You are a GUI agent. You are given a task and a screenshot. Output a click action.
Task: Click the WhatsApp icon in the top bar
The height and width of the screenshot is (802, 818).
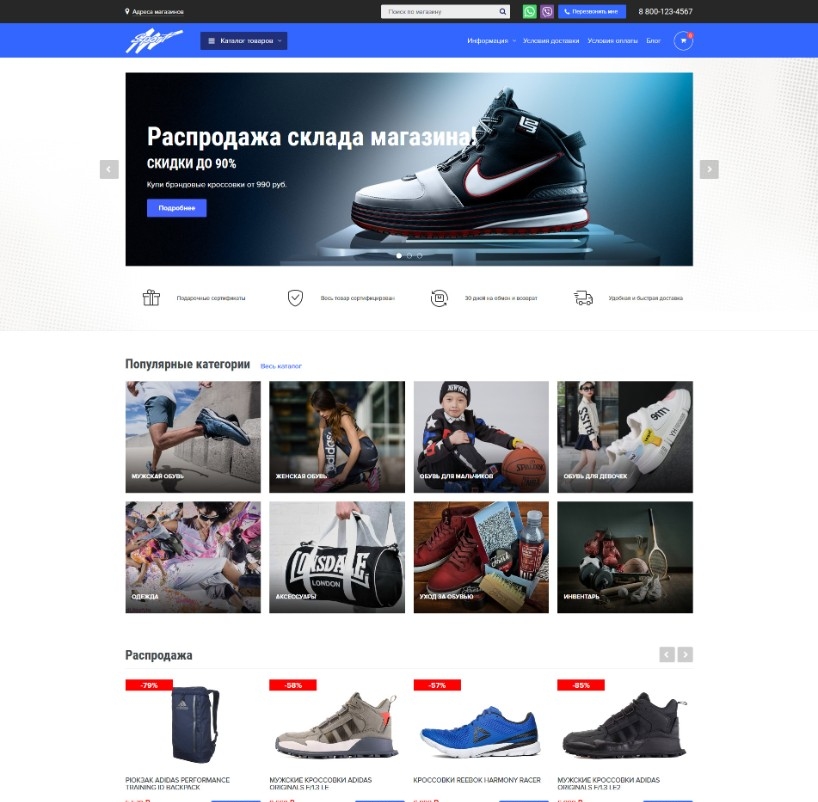(529, 11)
